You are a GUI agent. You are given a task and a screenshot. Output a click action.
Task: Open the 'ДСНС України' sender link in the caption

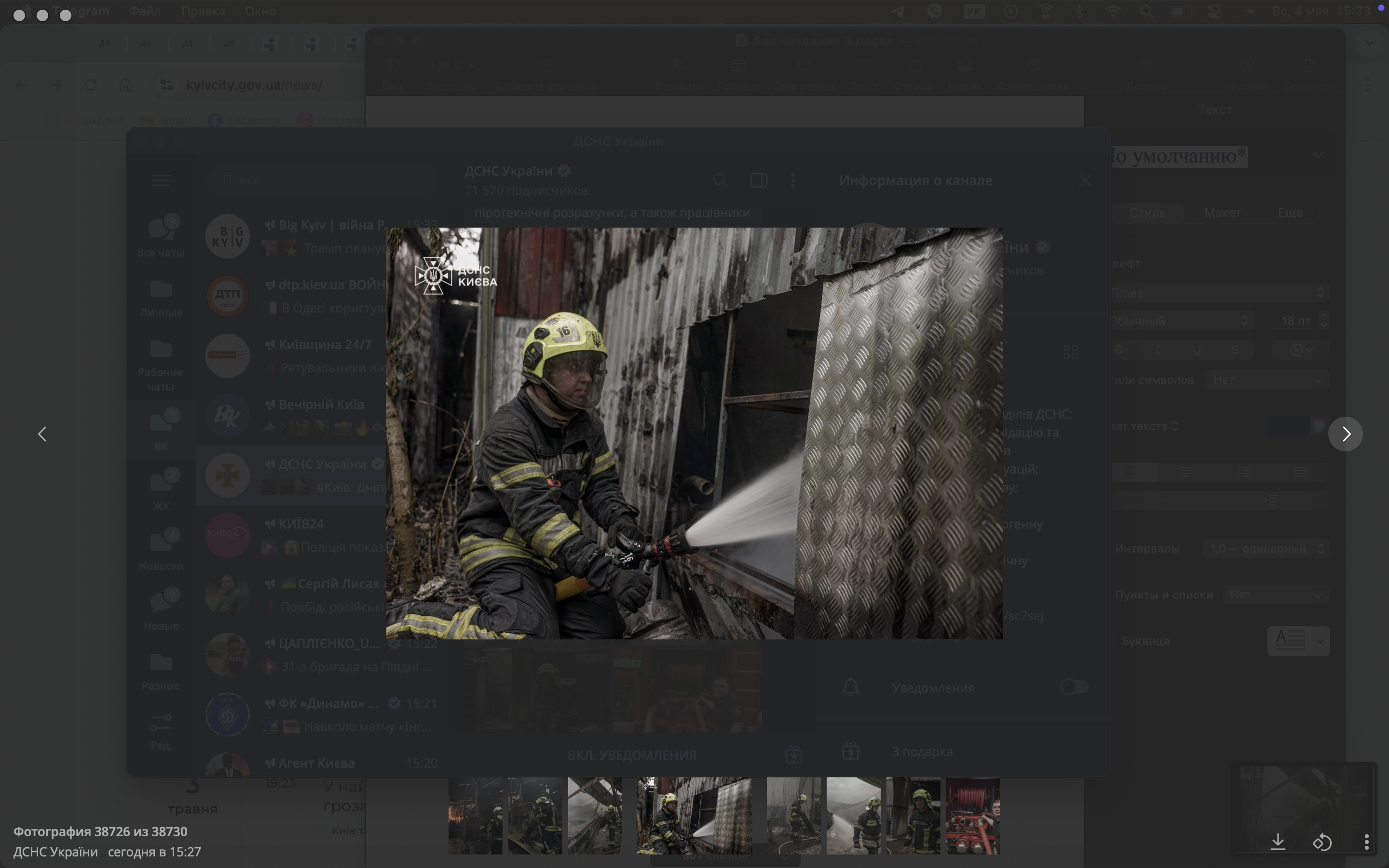click(x=55, y=852)
